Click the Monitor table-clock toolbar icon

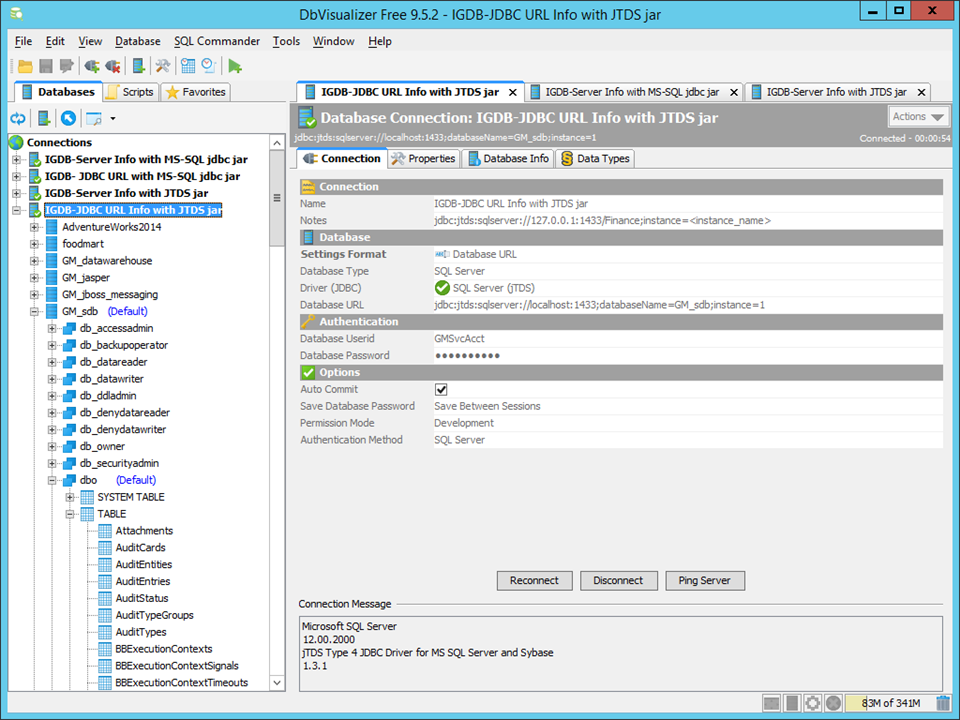(188, 66)
